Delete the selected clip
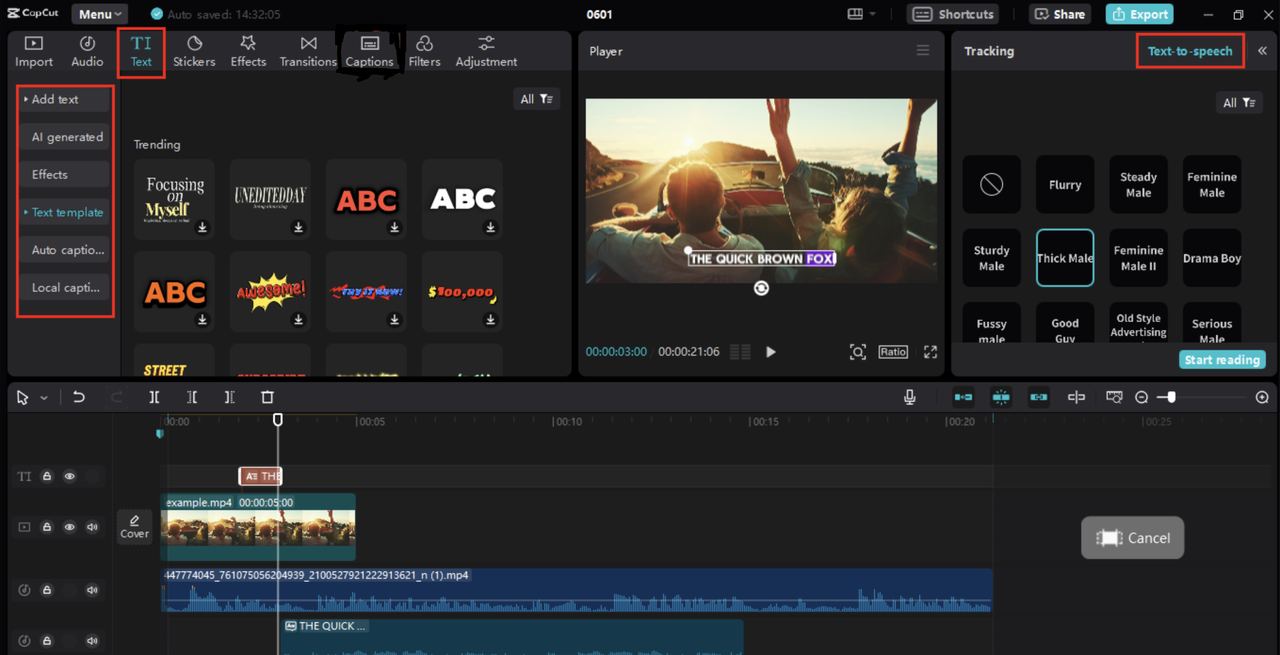This screenshot has height=655, width=1280. (267, 397)
